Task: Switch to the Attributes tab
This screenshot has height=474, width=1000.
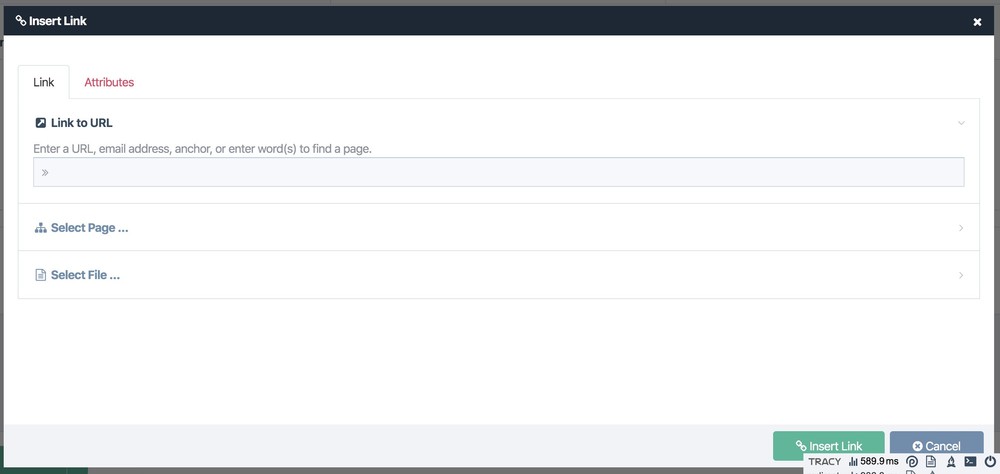Action: (x=109, y=82)
